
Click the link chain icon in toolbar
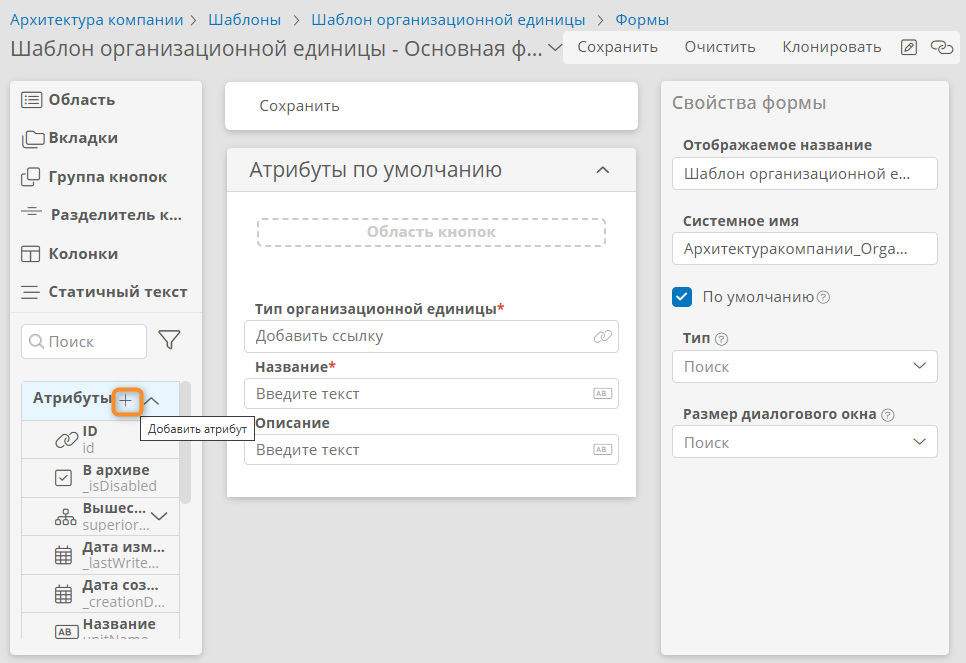[941, 47]
